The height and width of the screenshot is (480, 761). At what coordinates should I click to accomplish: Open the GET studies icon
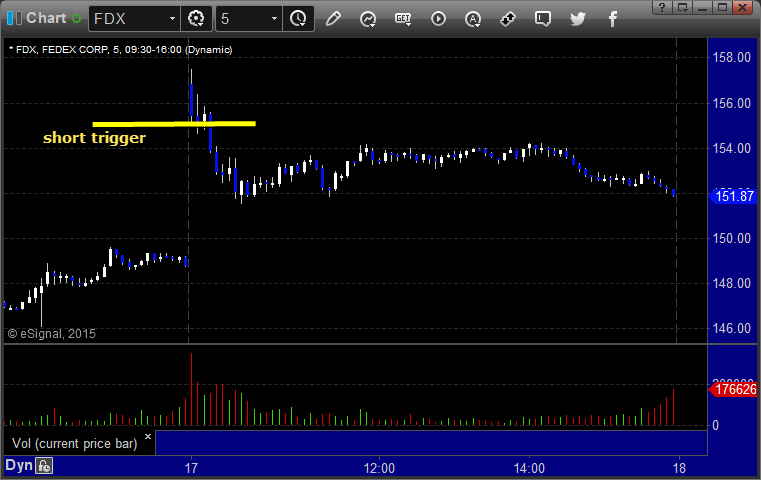tap(403, 19)
